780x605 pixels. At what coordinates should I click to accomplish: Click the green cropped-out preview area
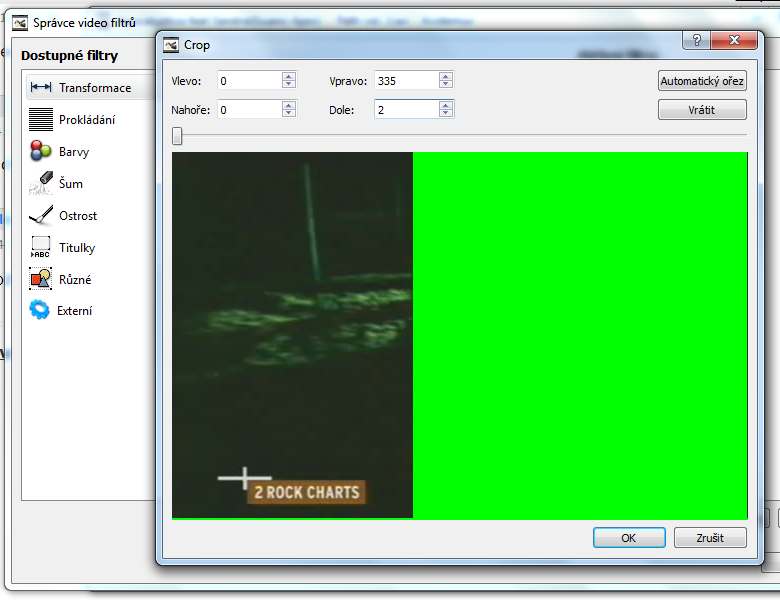(x=580, y=335)
